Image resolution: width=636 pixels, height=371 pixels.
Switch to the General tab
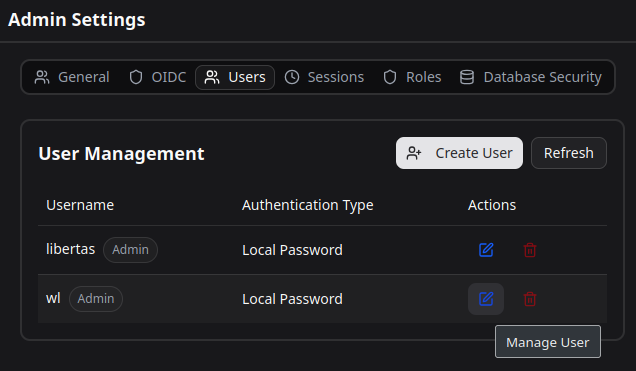(72, 77)
